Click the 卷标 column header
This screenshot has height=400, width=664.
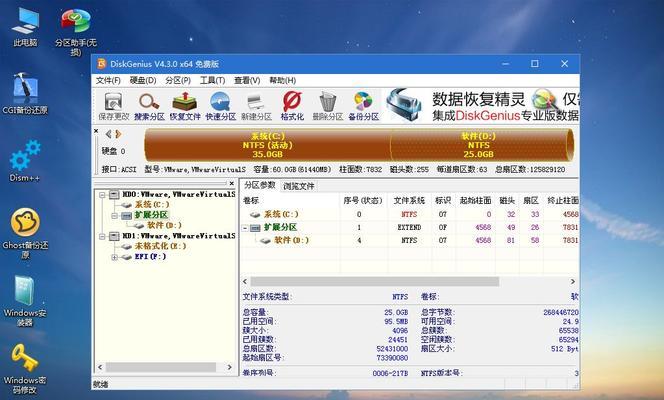pyautogui.click(x=290, y=200)
